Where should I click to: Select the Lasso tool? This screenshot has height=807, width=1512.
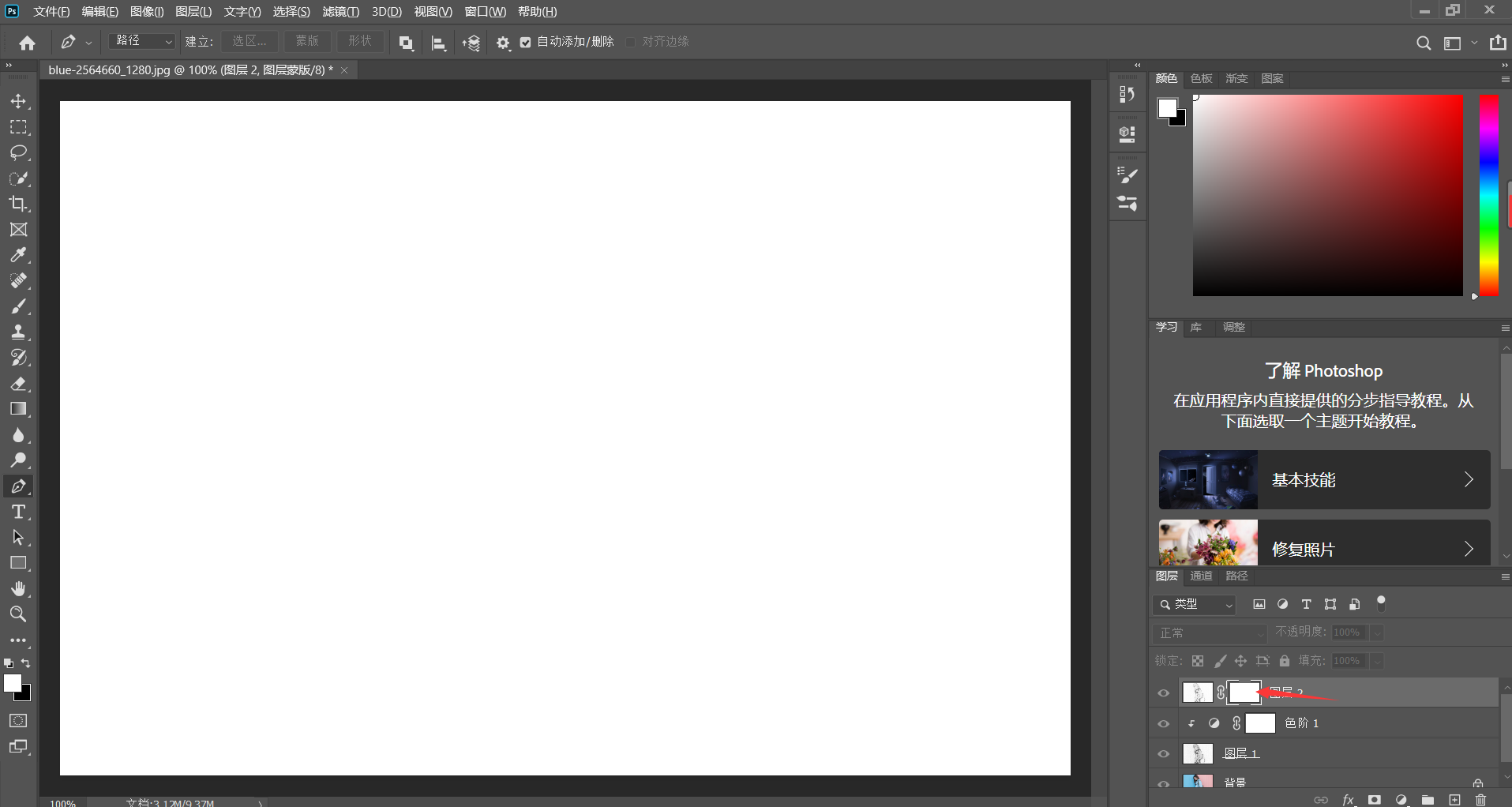[x=18, y=152]
